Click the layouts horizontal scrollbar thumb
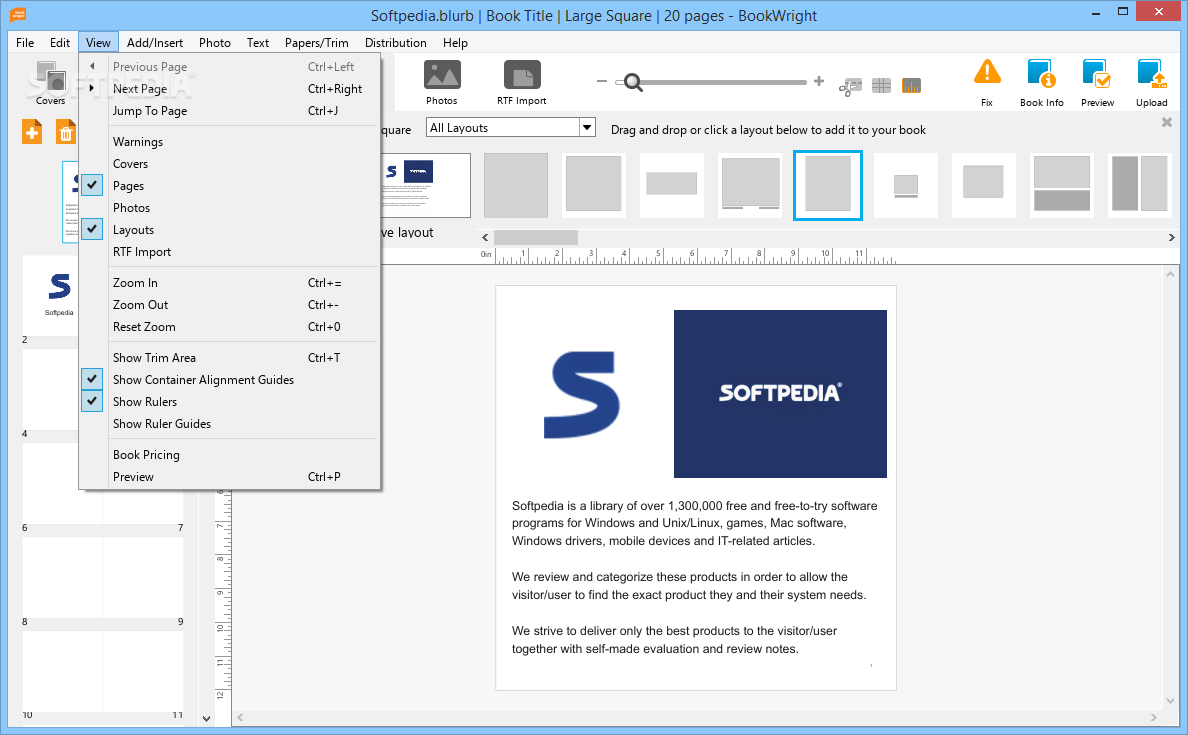1188x735 pixels. [536, 237]
